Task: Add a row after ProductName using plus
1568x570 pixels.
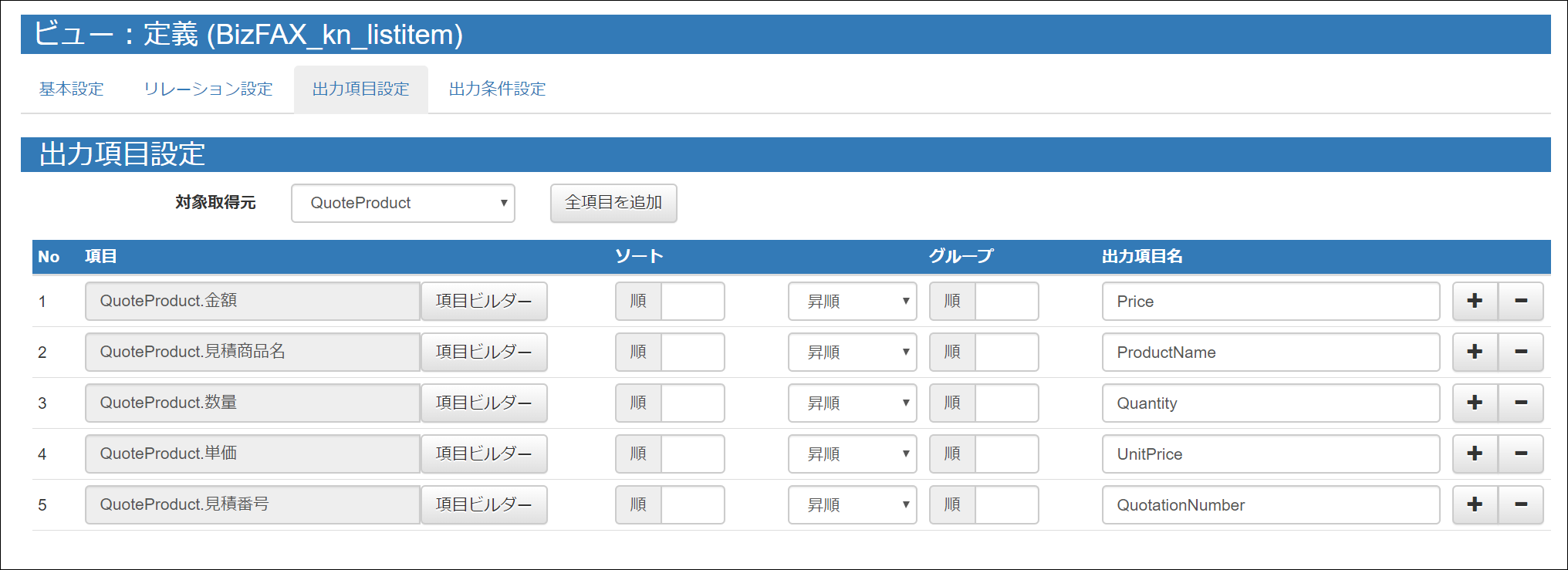Action: coord(1475,352)
